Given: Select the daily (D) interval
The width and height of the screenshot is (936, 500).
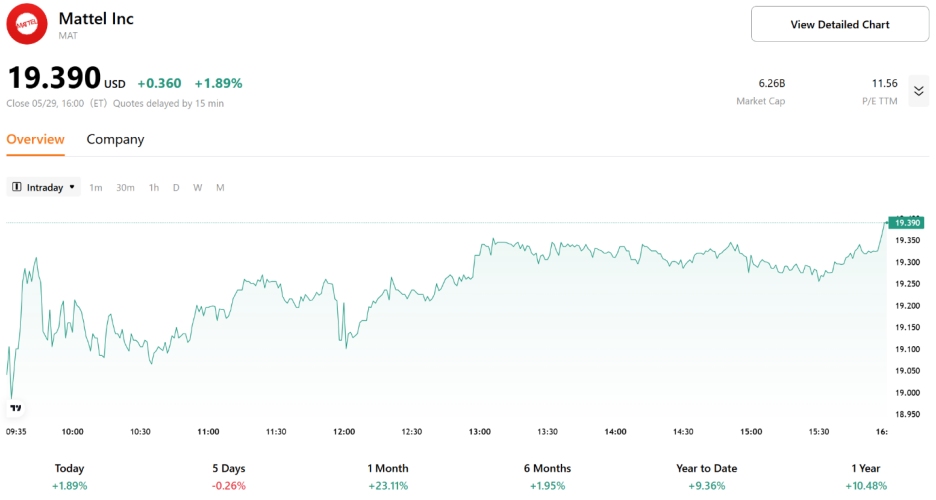Looking at the screenshot, I should pos(176,188).
